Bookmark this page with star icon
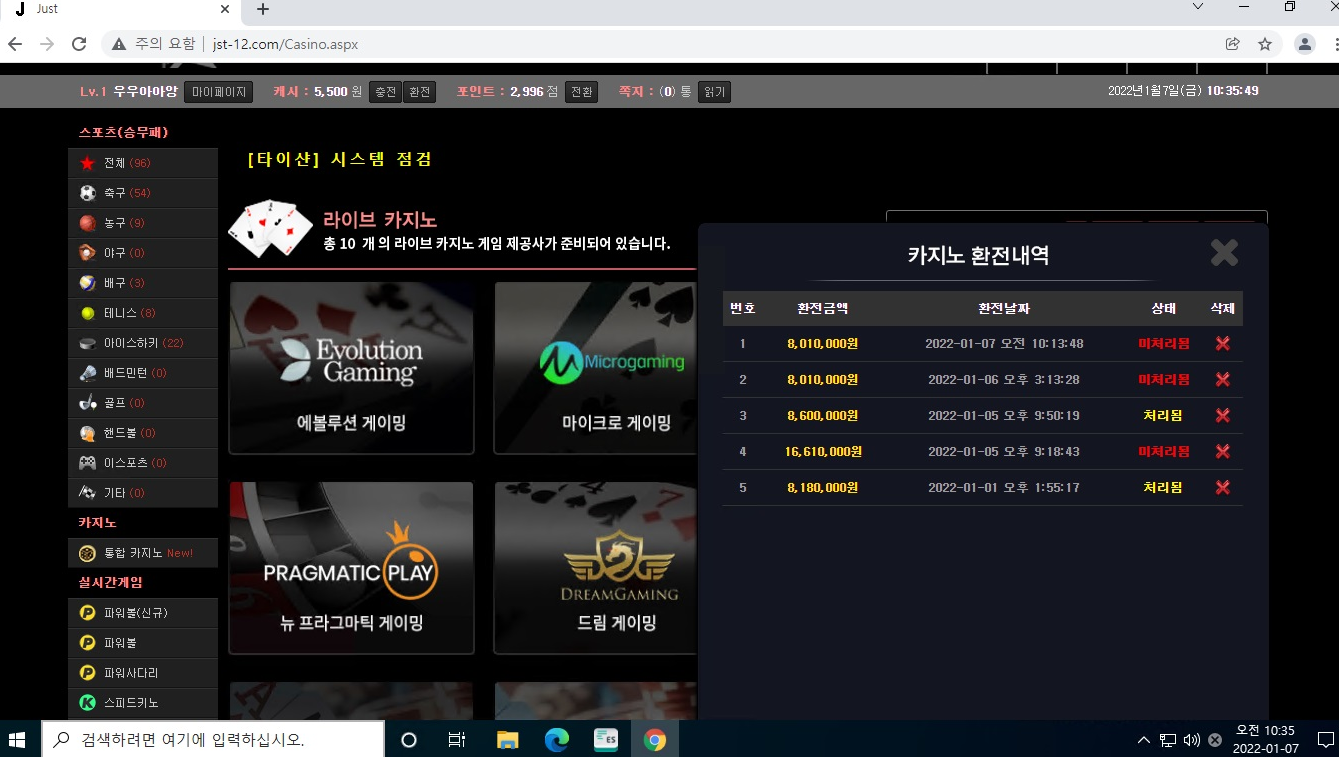Screen dimensions: 1339x757 point(1265,44)
